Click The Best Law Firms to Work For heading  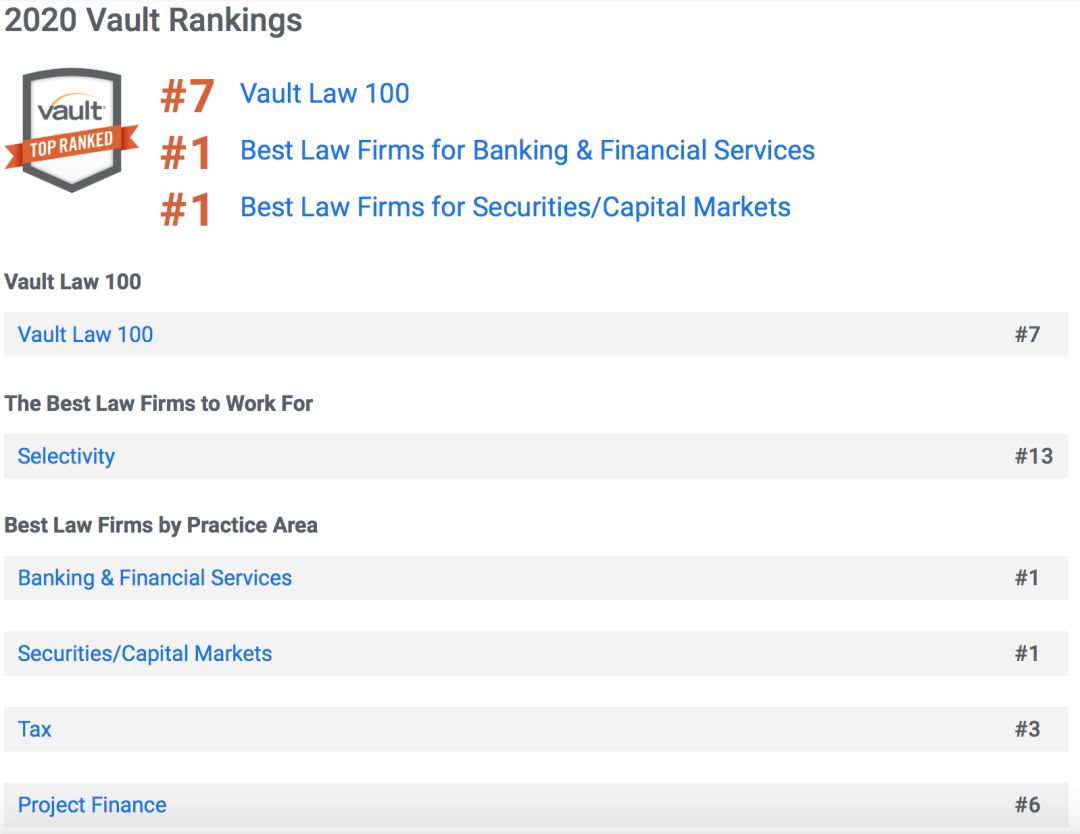coord(158,404)
